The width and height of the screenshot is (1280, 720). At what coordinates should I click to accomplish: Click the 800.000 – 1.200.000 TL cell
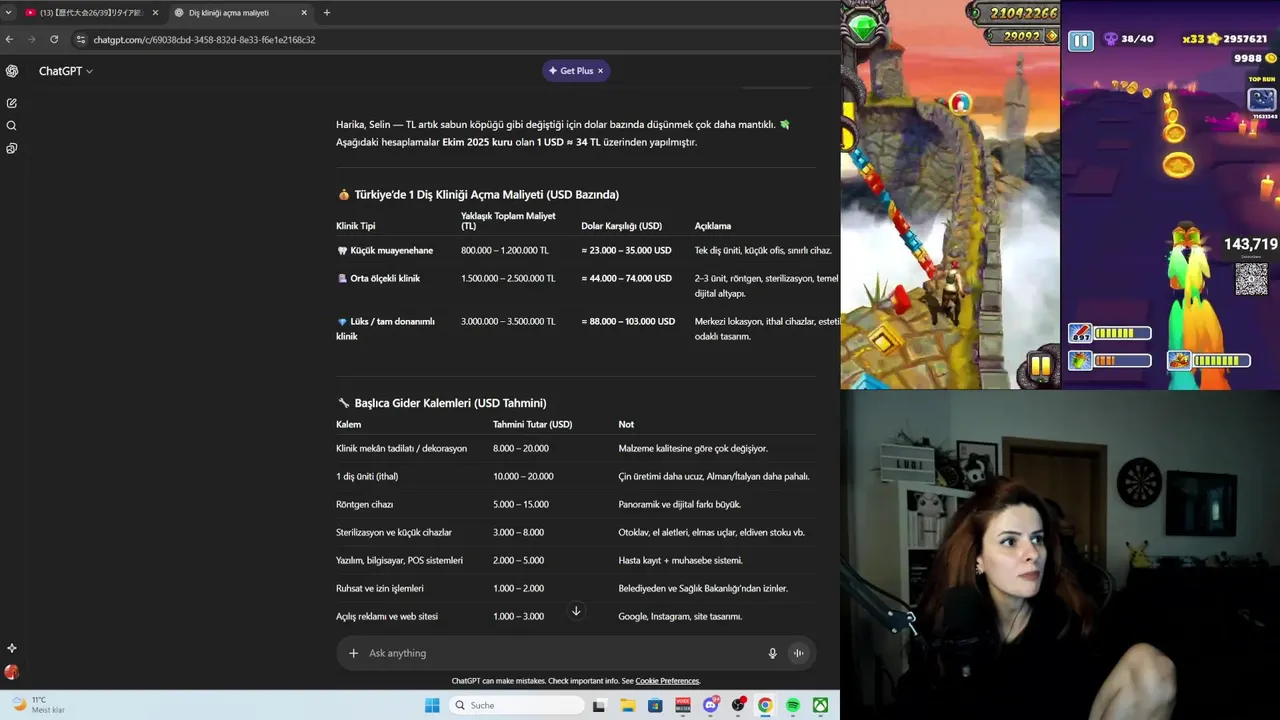[504, 250]
